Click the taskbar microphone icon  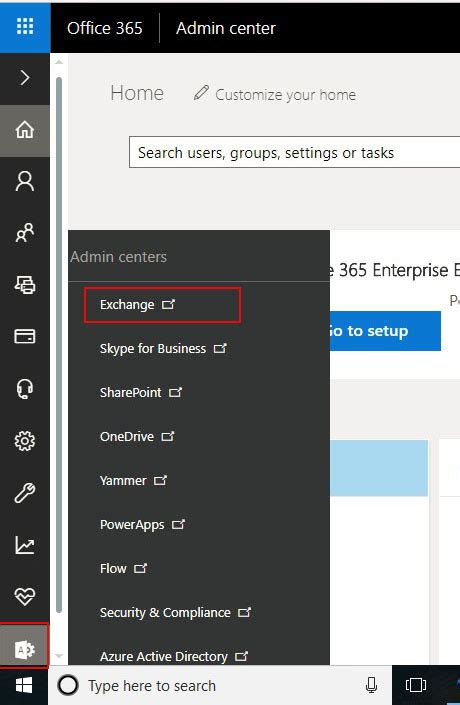coord(371,686)
